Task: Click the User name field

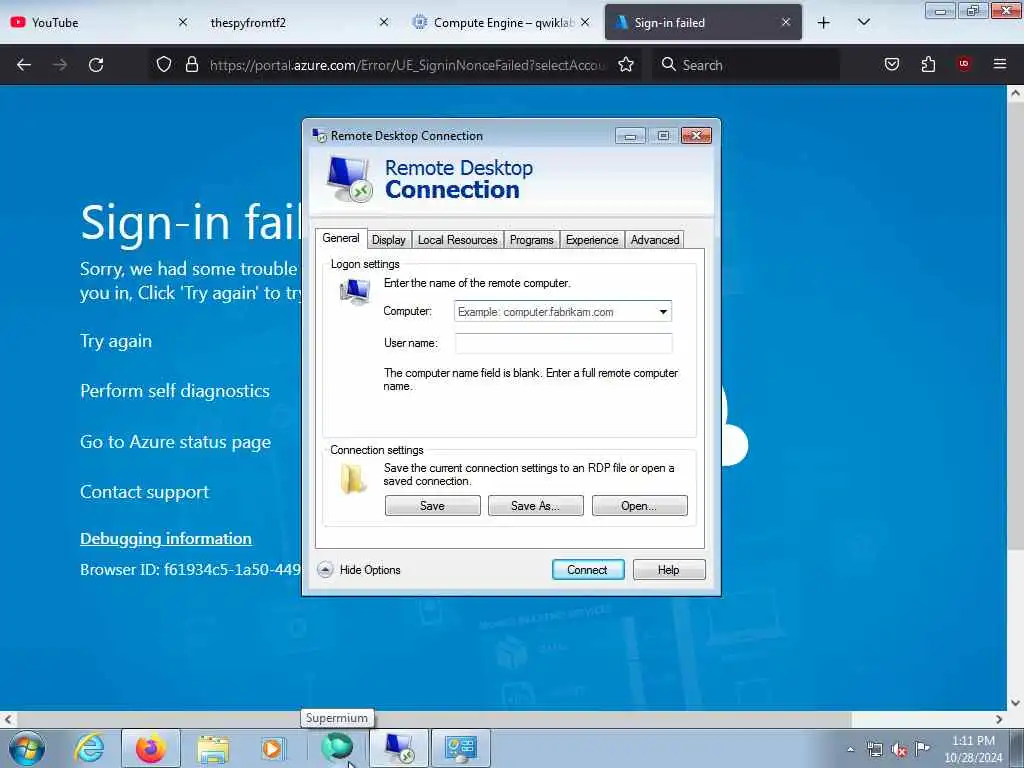Action: point(563,343)
